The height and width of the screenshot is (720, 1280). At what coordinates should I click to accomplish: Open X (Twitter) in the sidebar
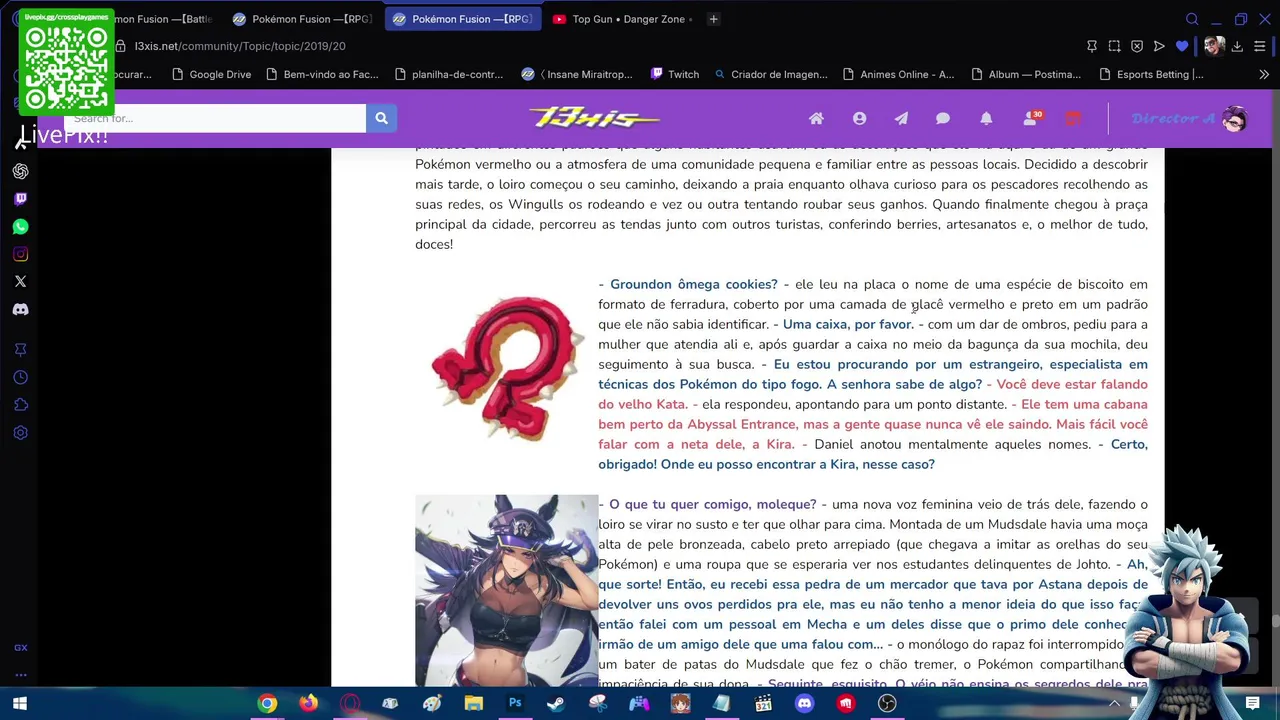click(x=20, y=282)
